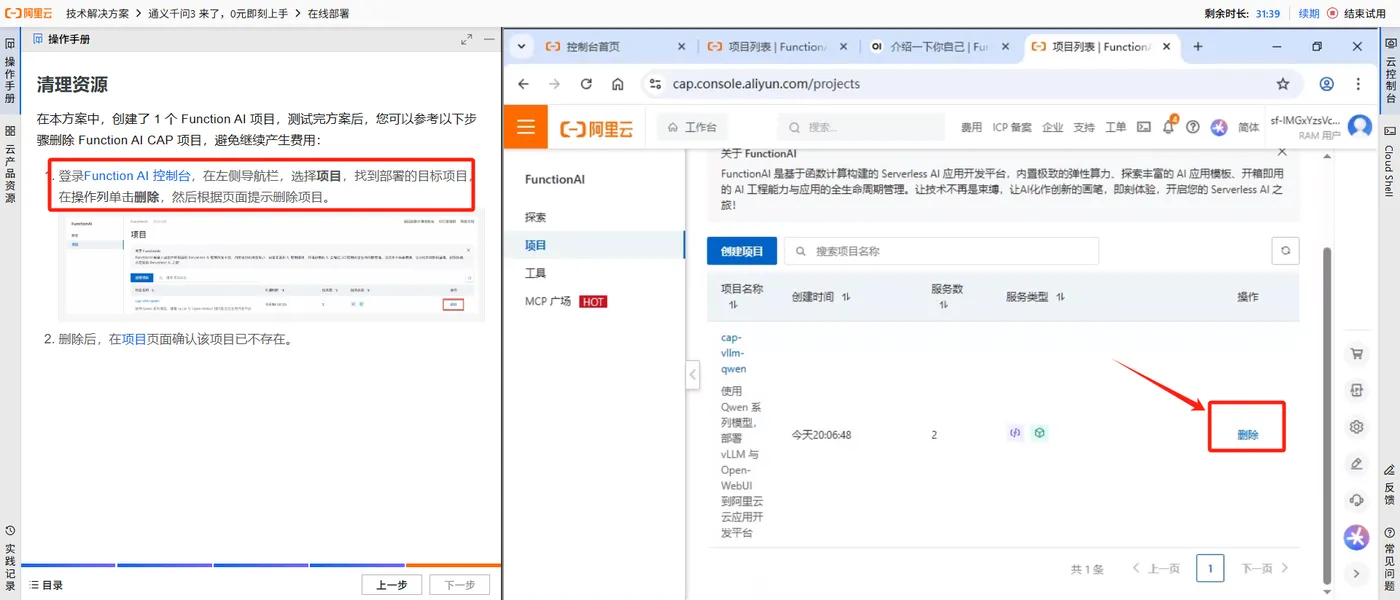This screenshot has height=600, width=1400.
Task: Select 工具 in FunctionAI sidebar
Action: (x=535, y=273)
